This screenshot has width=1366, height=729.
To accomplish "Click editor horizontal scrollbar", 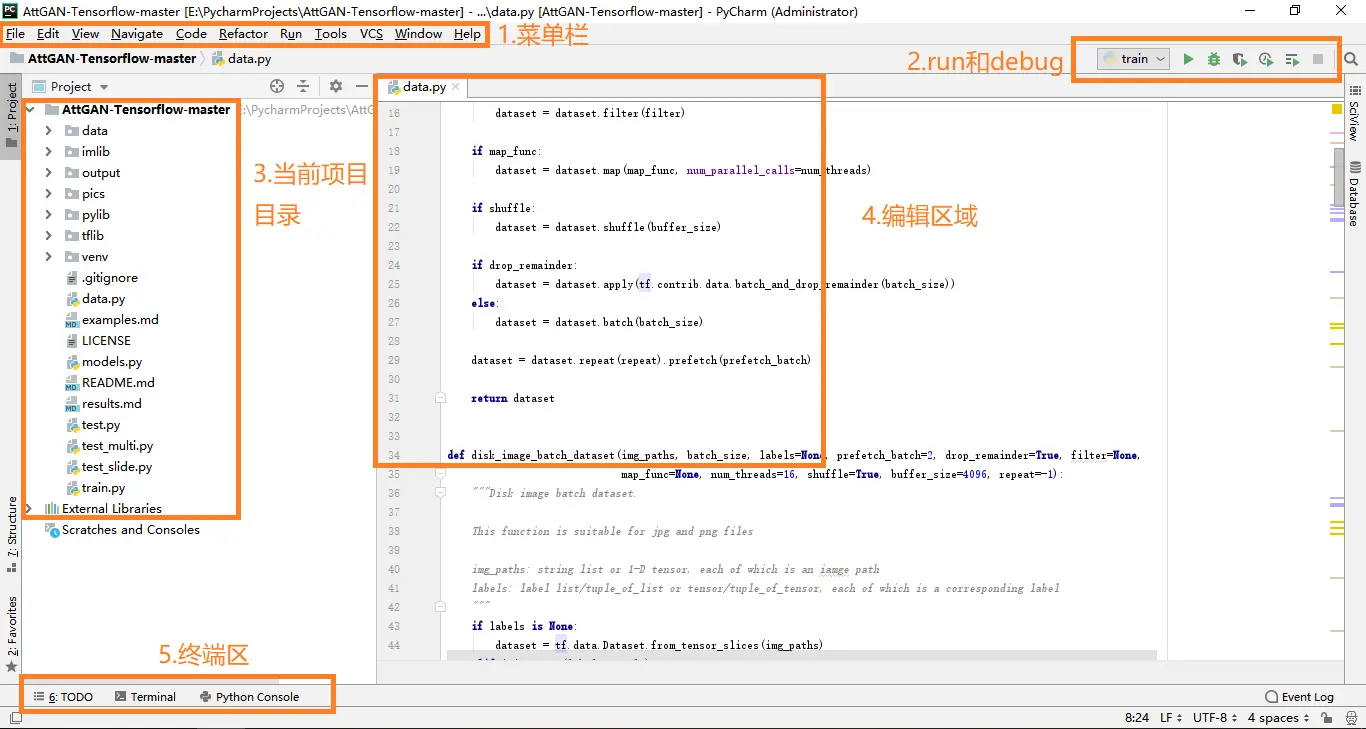I will [801, 656].
